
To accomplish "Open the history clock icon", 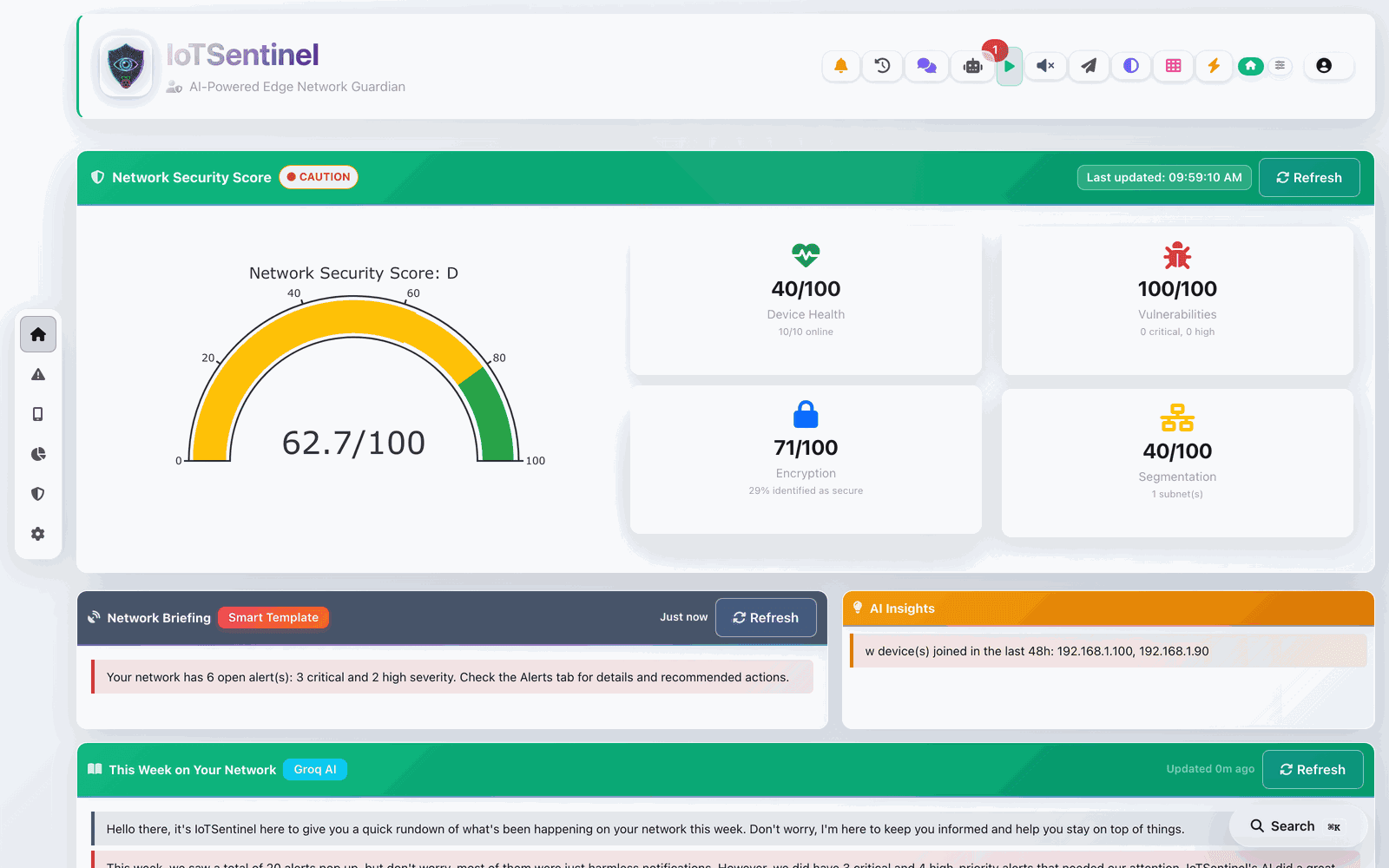I will 882,66.
